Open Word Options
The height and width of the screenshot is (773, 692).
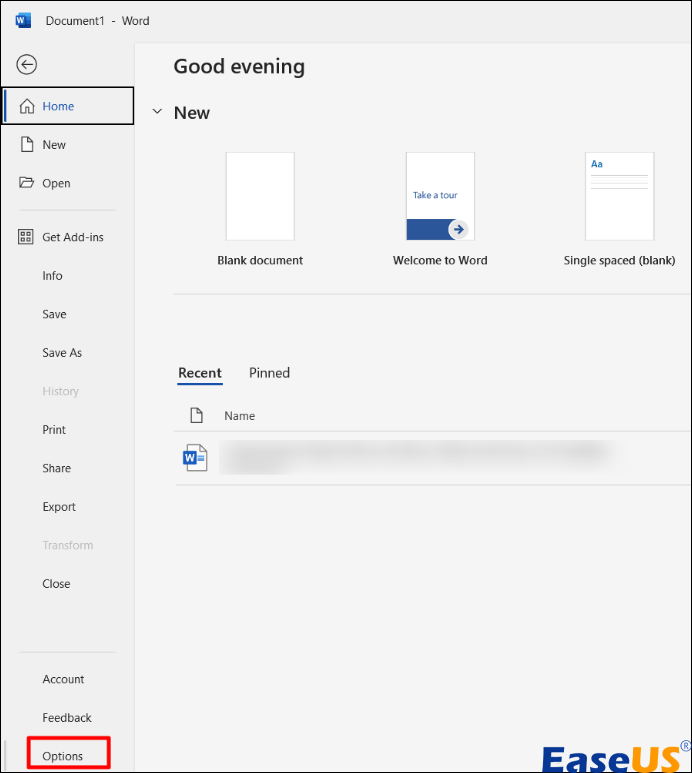68,756
